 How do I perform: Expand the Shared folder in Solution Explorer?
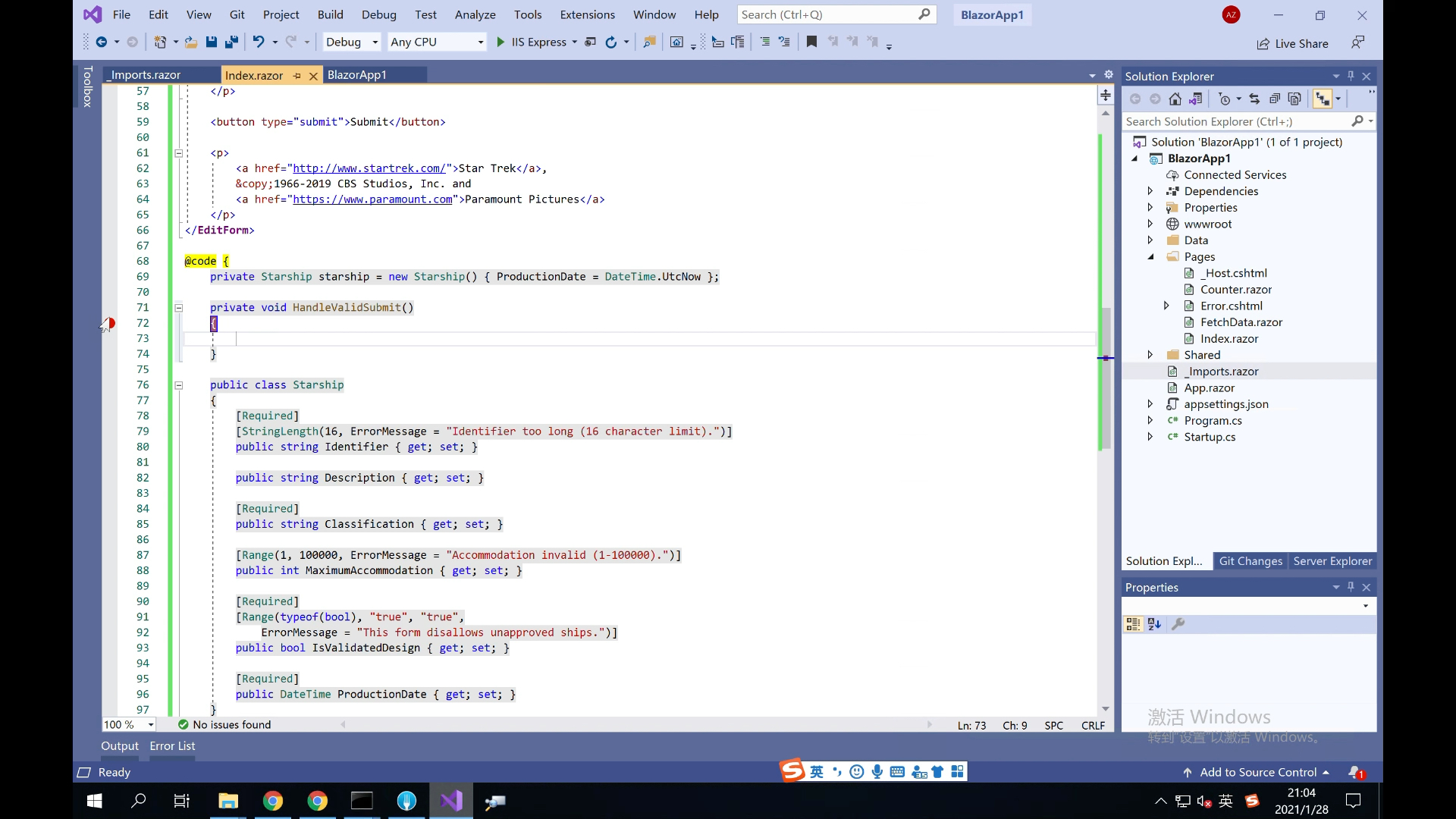(1149, 354)
